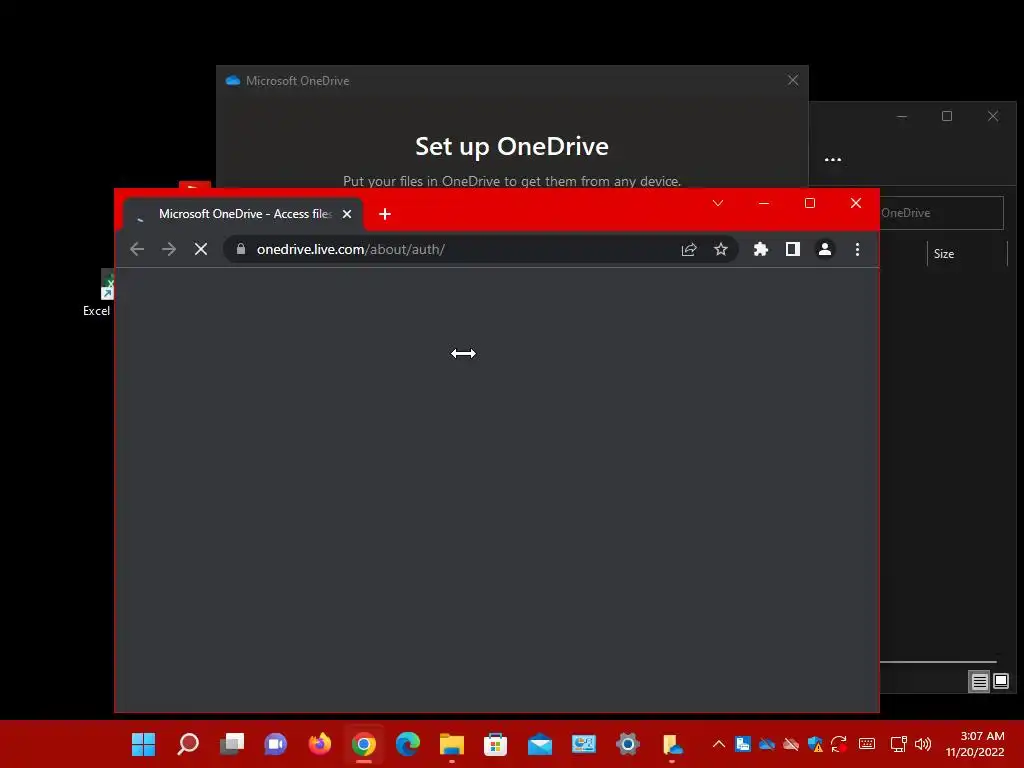1024x768 pixels.
Task: Open the network status tray icon
Action: click(x=899, y=744)
